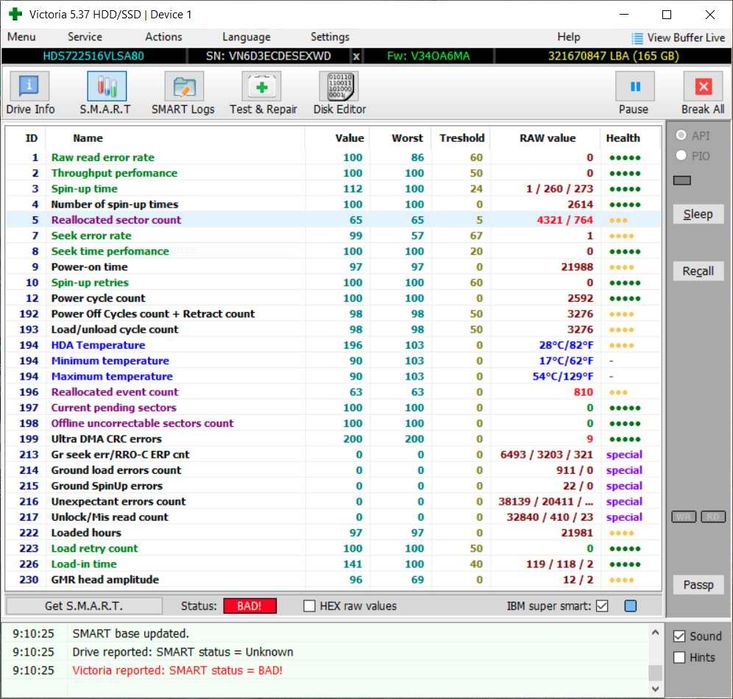Select the Load-in time attribute row
This screenshot has height=699, width=733.
pyautogui.click(x=333, y=564)
